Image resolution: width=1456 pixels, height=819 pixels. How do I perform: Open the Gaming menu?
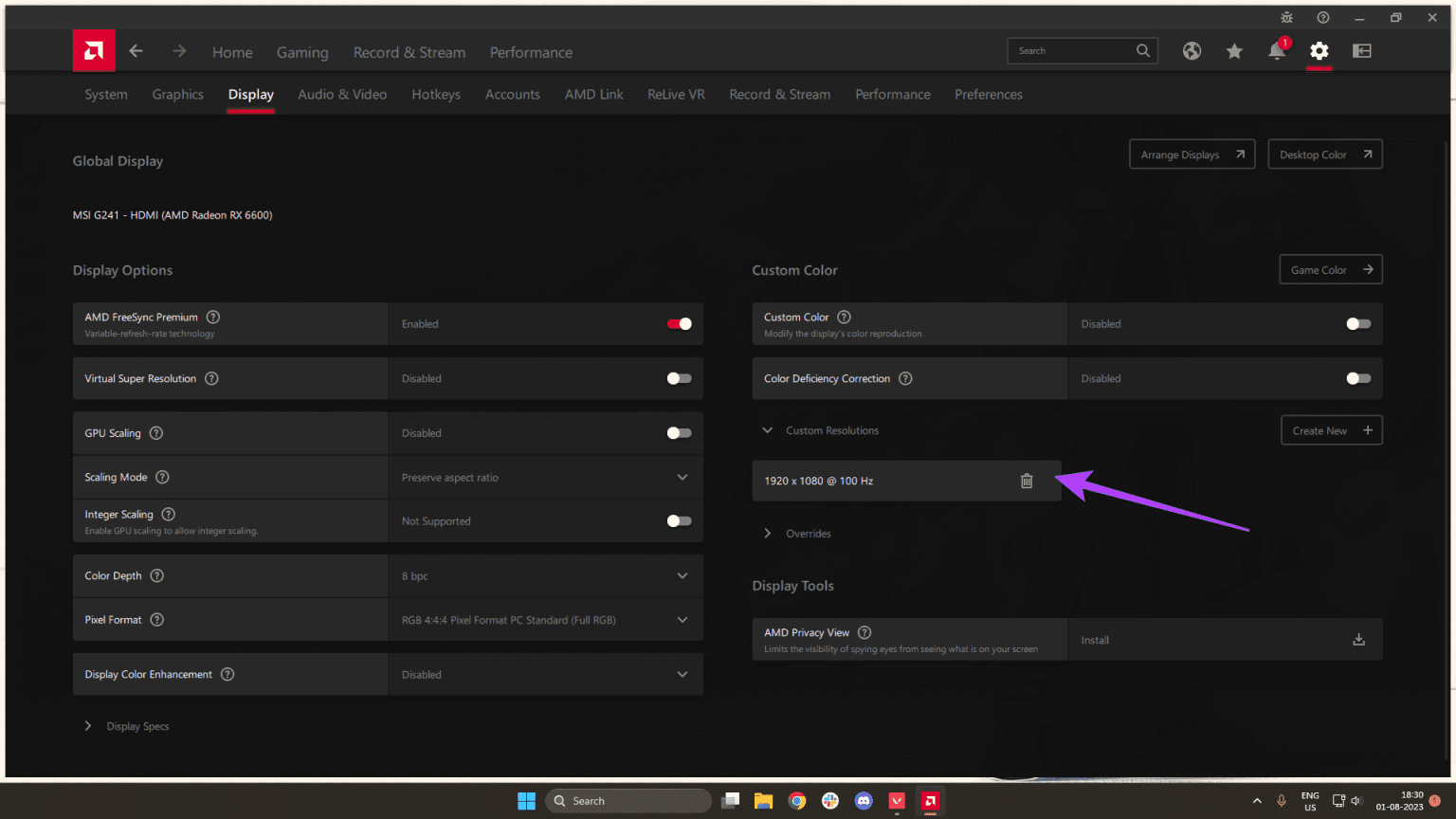pyautogui.click(x=302, y=52)
